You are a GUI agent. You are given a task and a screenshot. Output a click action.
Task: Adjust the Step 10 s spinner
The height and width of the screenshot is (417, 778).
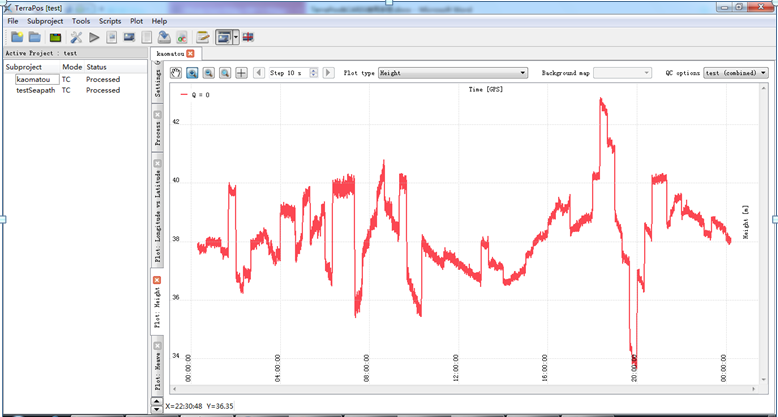pos(314,73)
